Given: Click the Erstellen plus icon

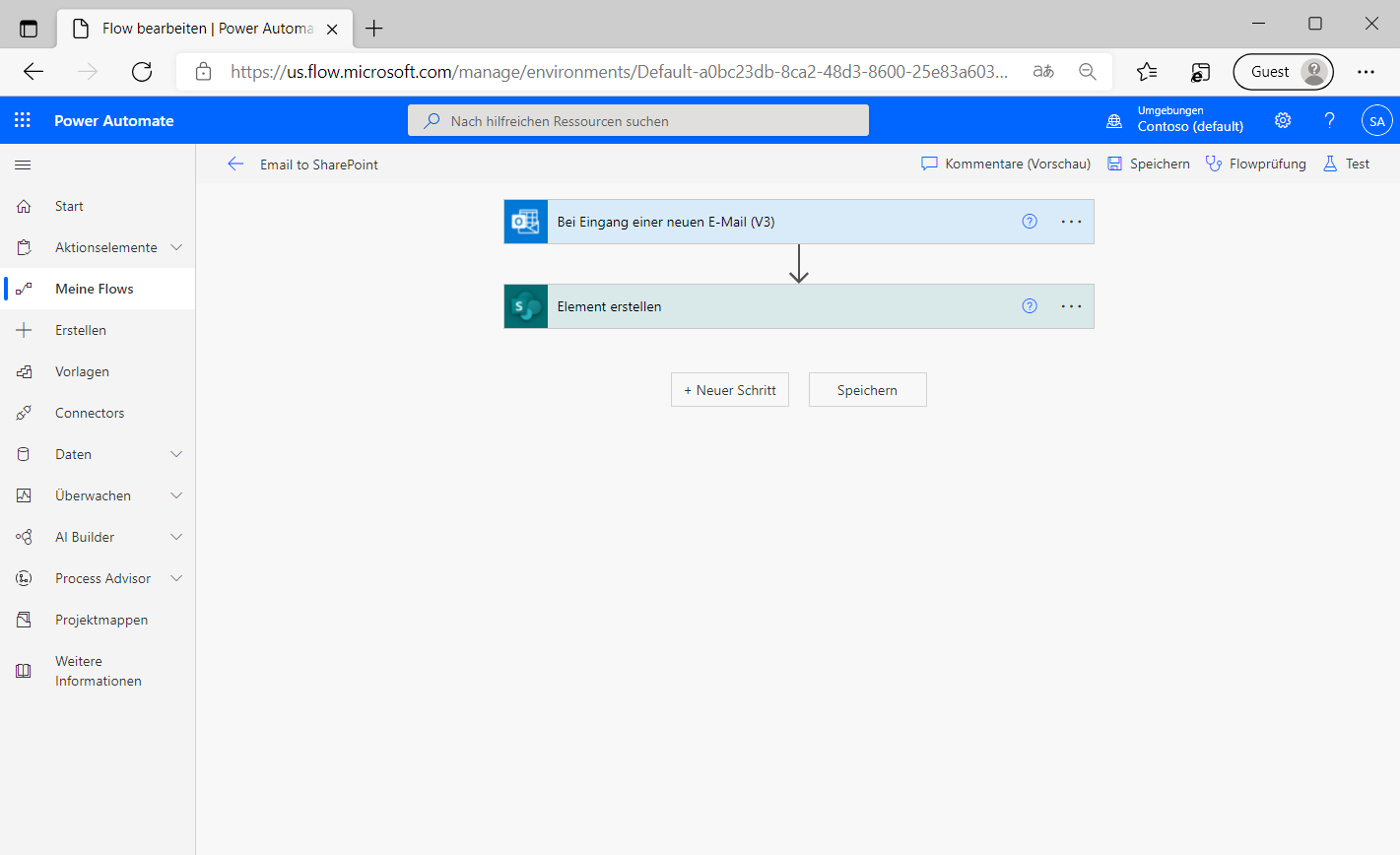Looking at the screenshot, I should [x=24, y=330].
